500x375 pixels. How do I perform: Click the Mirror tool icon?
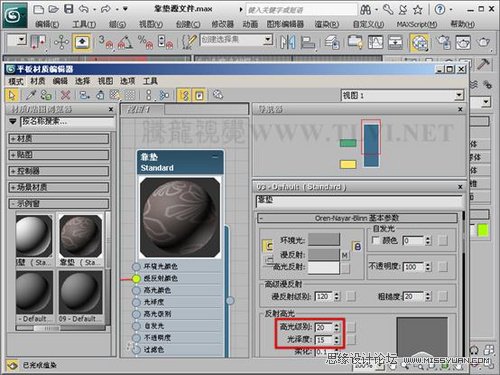288,42
